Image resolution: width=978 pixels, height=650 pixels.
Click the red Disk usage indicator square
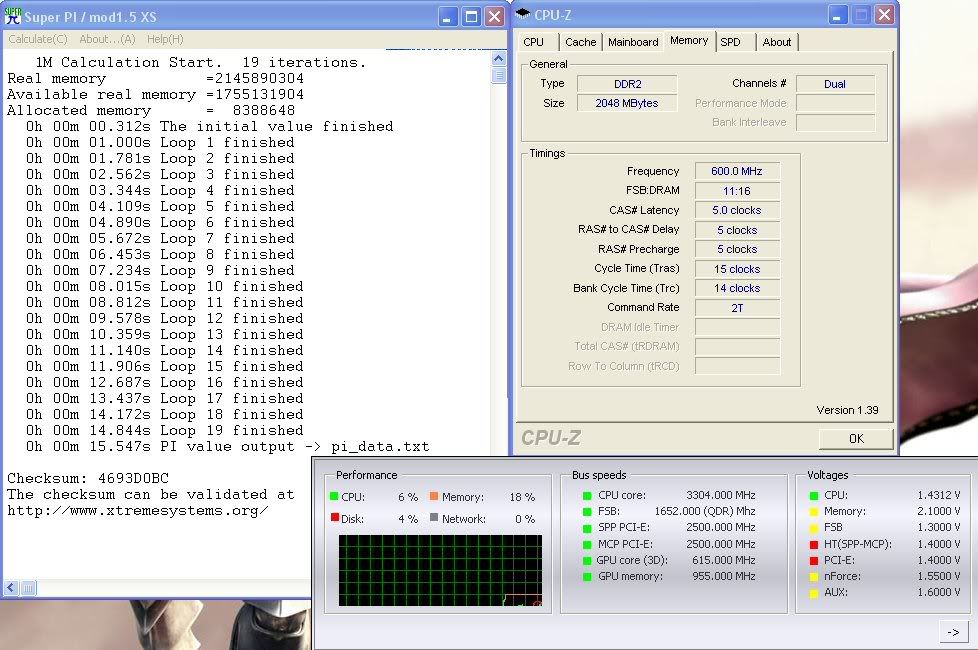coord(334,517)
